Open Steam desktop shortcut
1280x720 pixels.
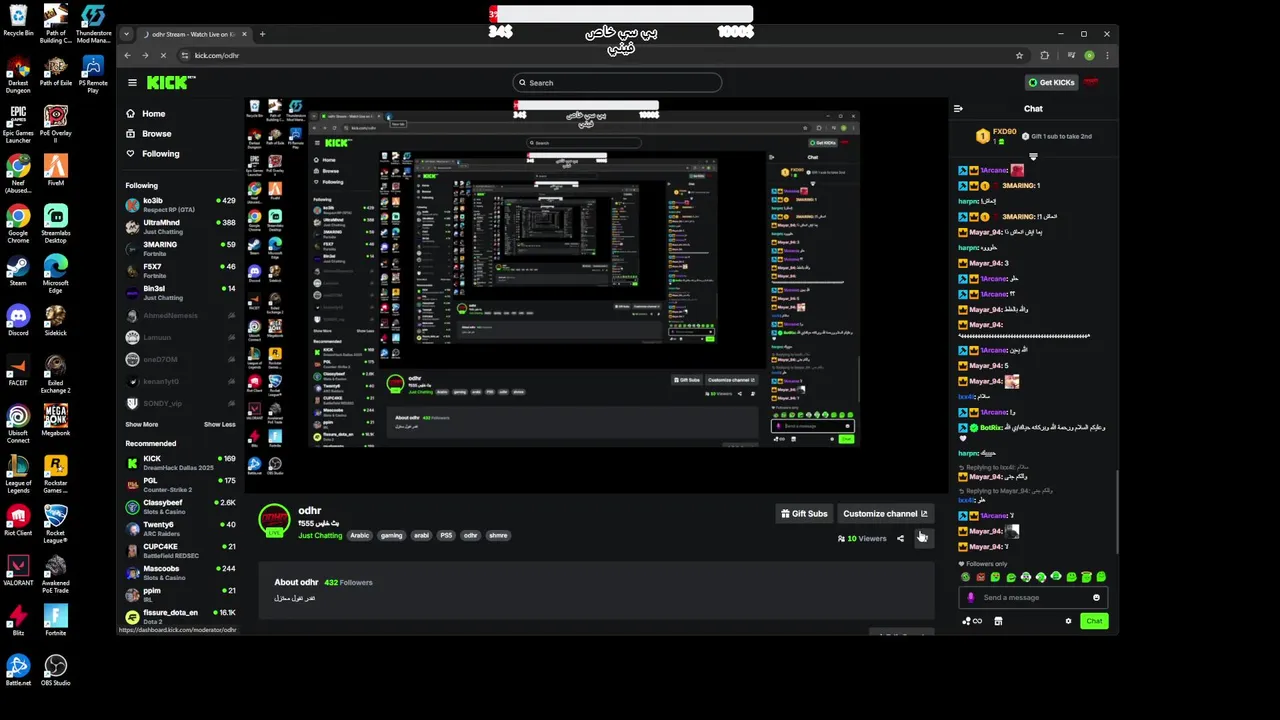(18, 271)
